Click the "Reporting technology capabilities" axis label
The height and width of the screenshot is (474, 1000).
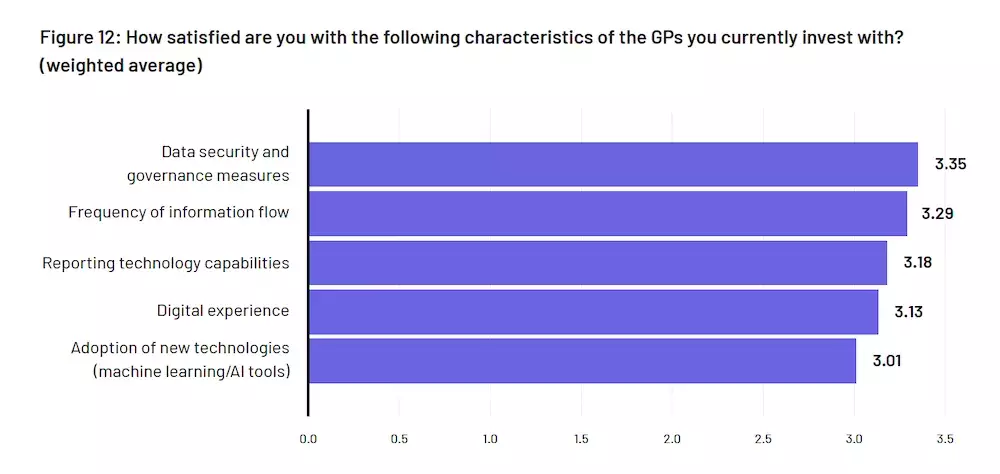166,263
